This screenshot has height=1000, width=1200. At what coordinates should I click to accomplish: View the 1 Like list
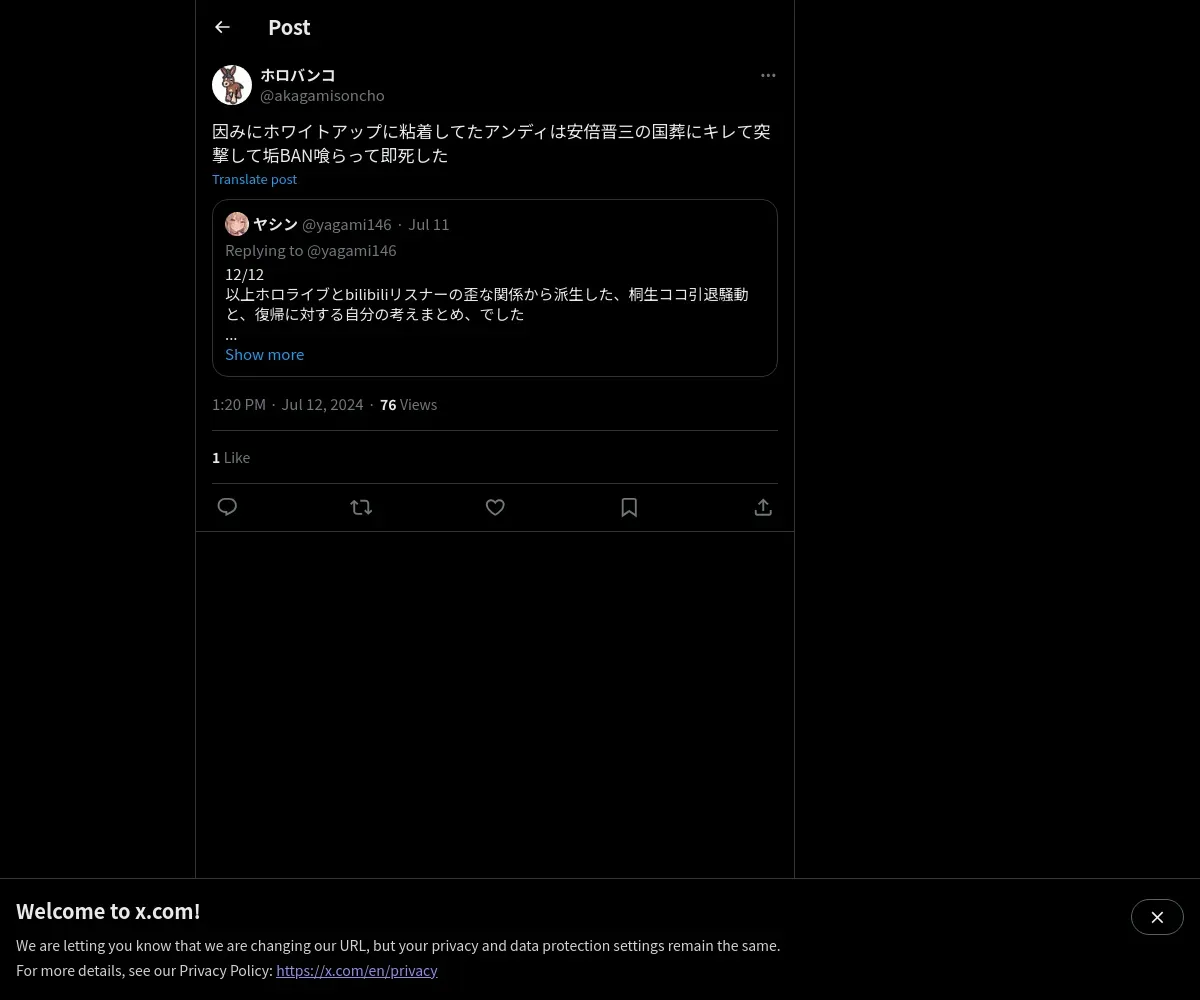[x=231, y=457]
